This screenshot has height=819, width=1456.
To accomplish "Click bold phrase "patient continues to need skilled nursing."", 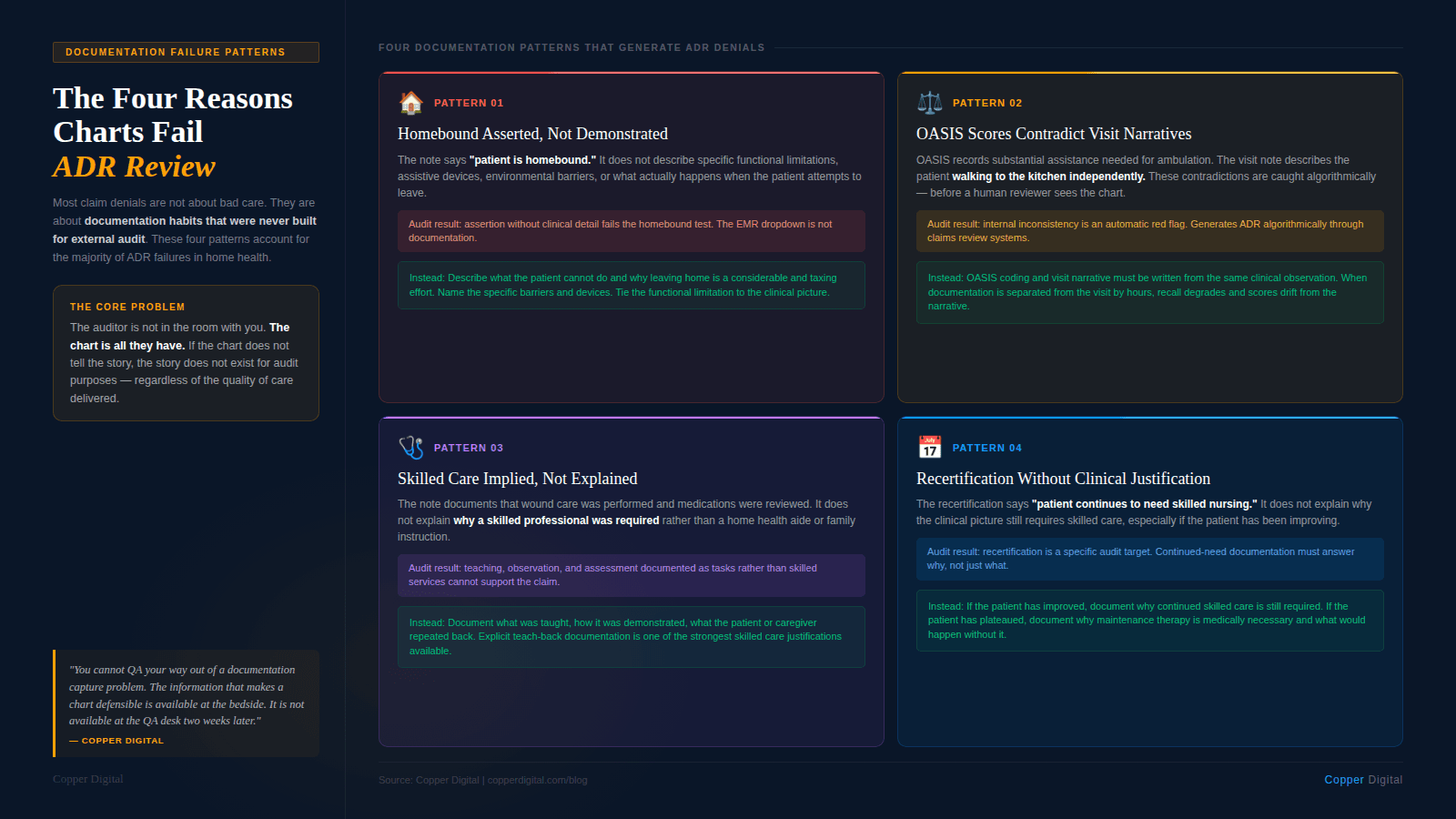I will pos(1145,504).
